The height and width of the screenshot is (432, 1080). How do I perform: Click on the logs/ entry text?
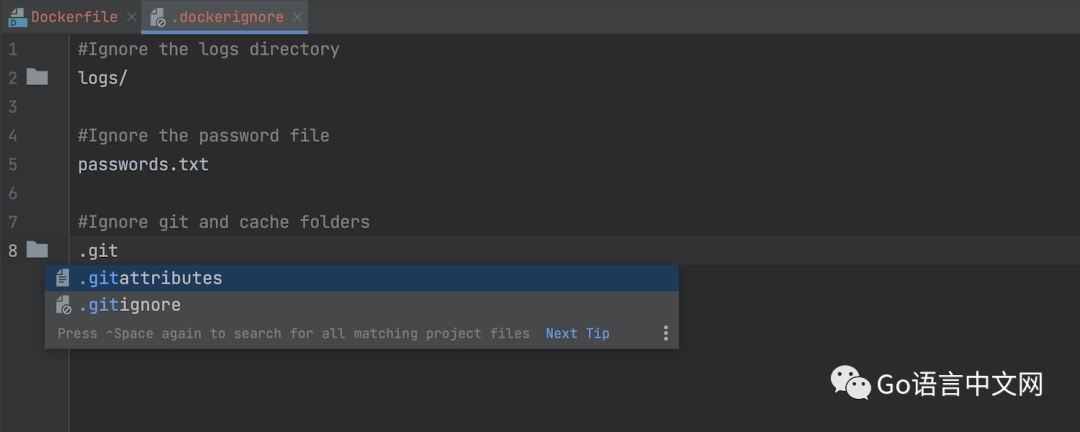click(102, 78)
